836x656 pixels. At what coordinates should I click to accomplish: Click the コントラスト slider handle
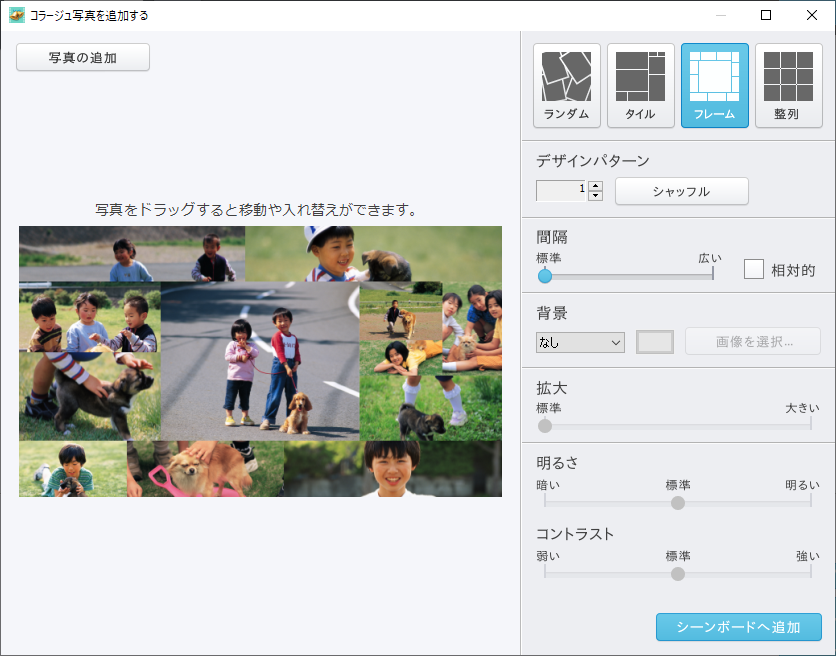678,574
